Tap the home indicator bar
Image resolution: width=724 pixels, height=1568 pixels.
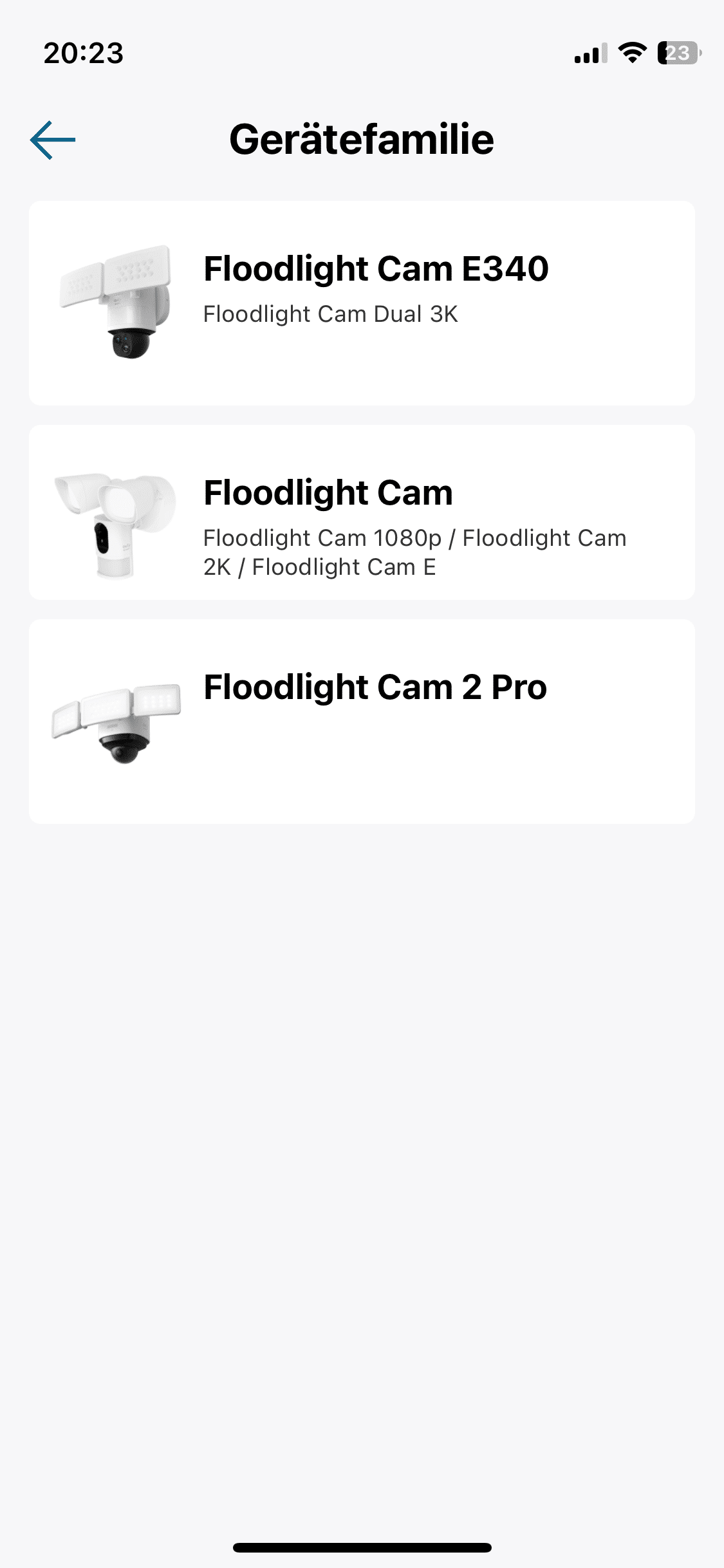pyautogui.click(x=362, y=1547)
